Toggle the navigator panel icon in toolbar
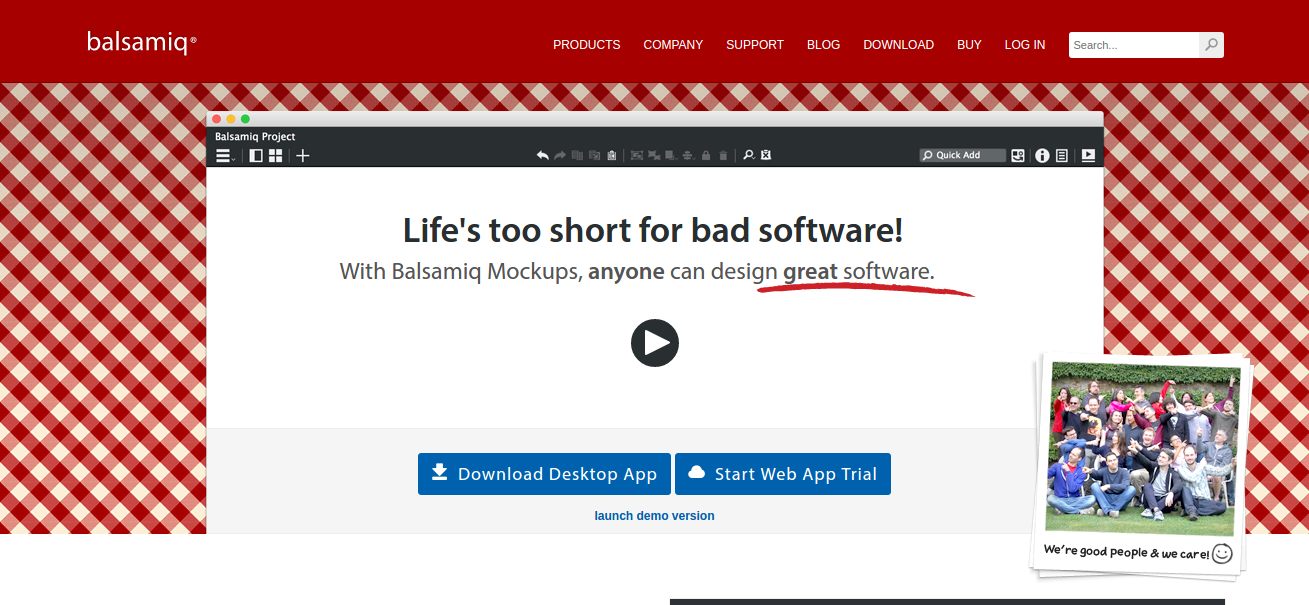Screen dimensions: 1309x605 (x=256, y=155)
